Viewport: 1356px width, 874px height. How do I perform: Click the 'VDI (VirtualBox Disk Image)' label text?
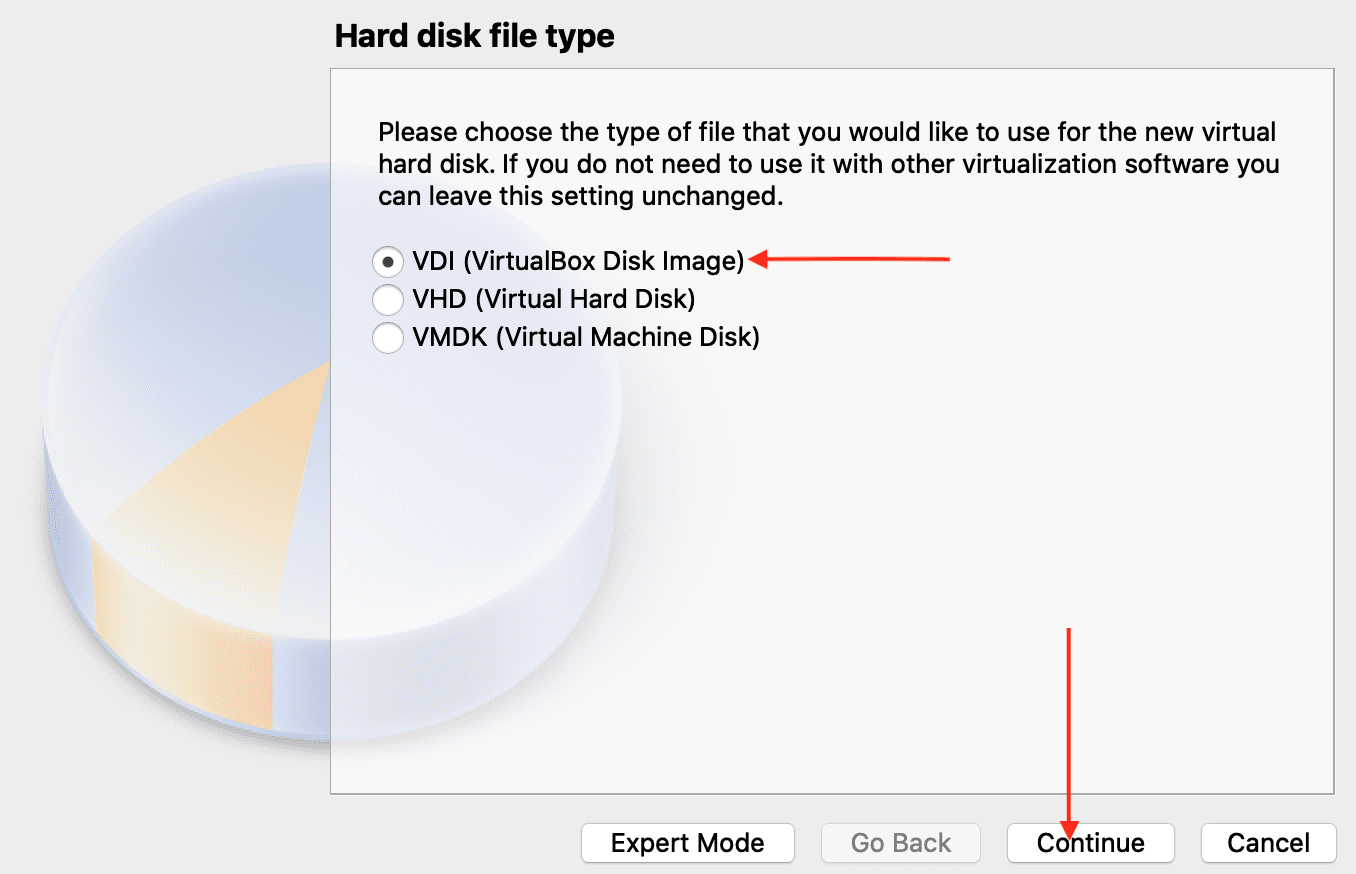tap(578, 261)
